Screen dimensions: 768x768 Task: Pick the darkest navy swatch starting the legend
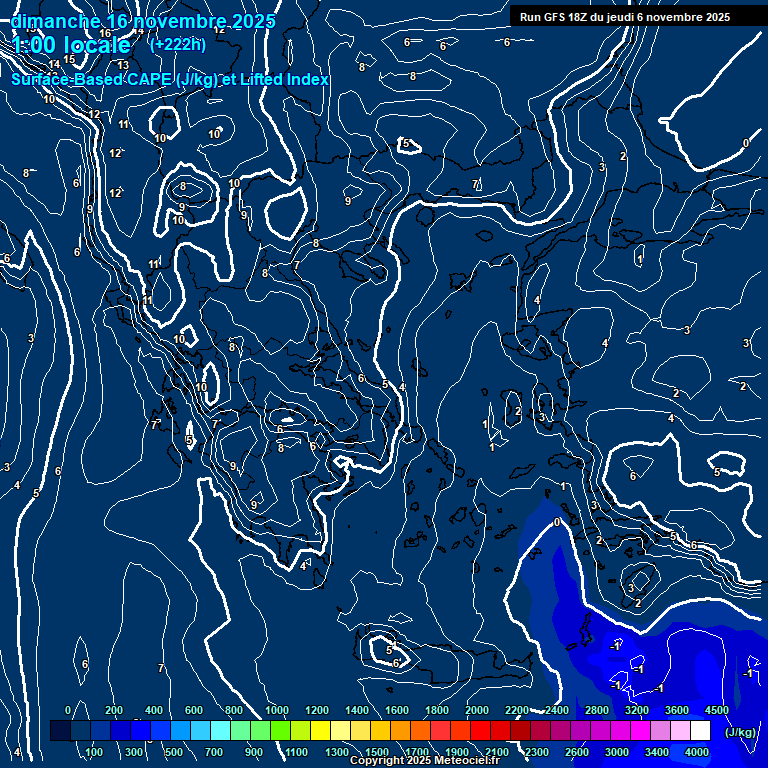[60, 730]
